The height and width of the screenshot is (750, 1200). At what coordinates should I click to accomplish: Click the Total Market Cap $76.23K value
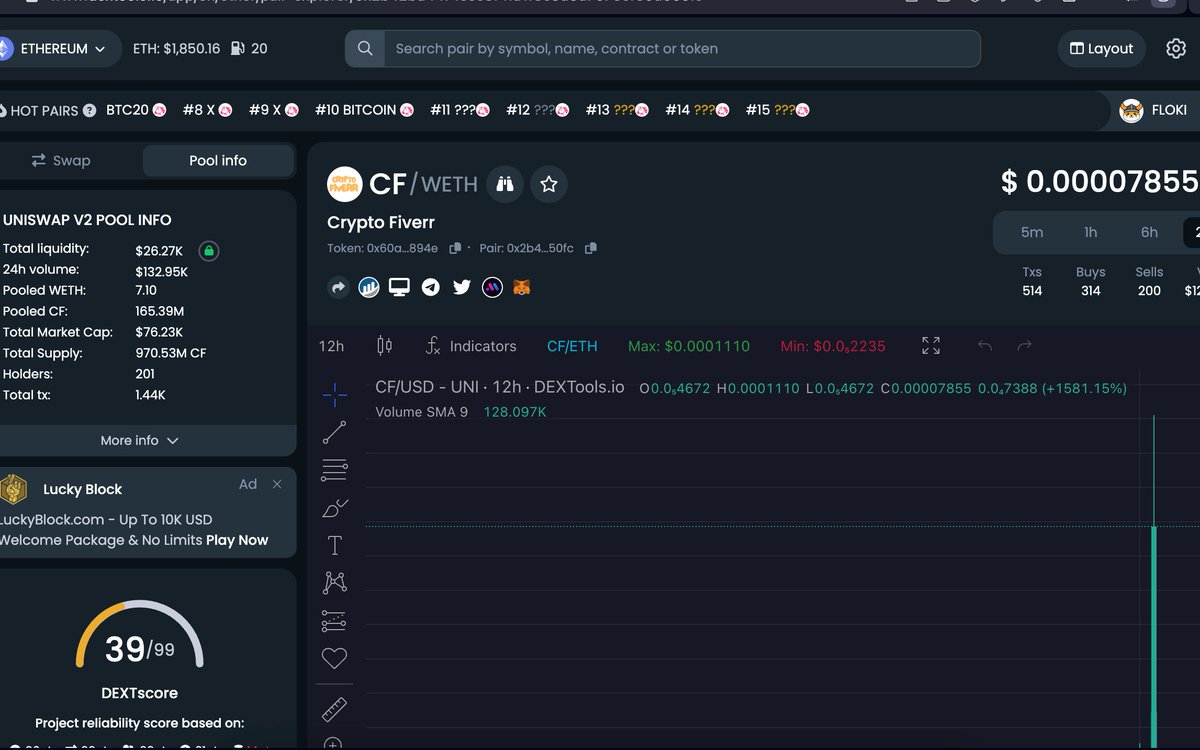pos(160,332)
